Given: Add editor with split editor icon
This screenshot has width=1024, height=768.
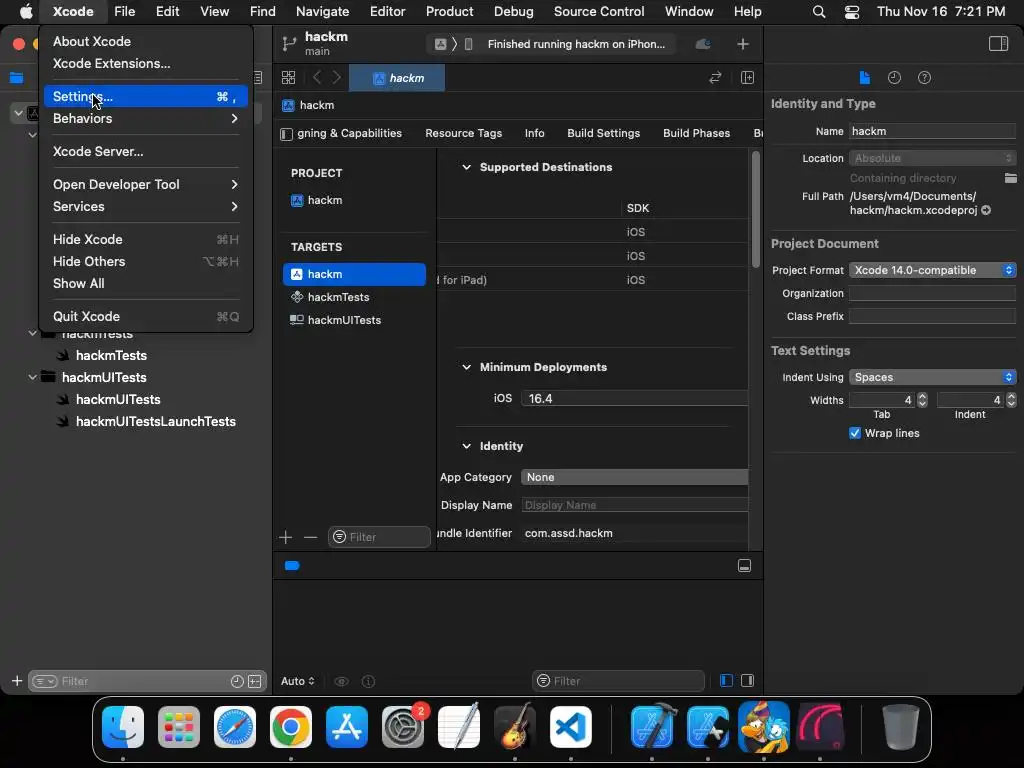Looking at the screenshot, I should click(747, 78).
